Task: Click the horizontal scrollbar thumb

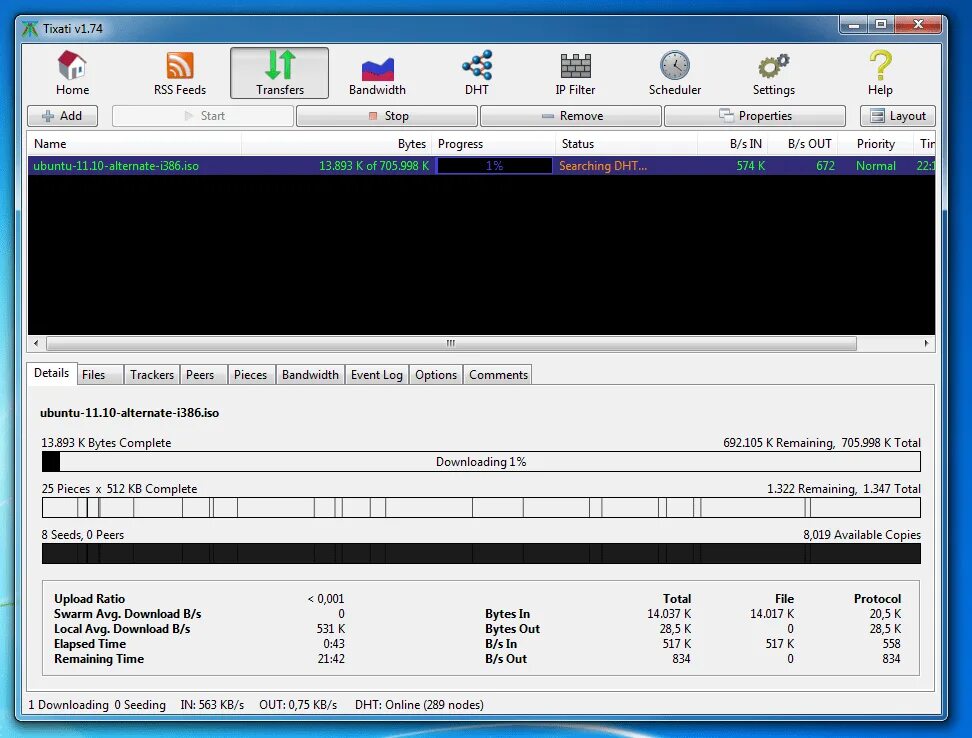Action: 451,343
